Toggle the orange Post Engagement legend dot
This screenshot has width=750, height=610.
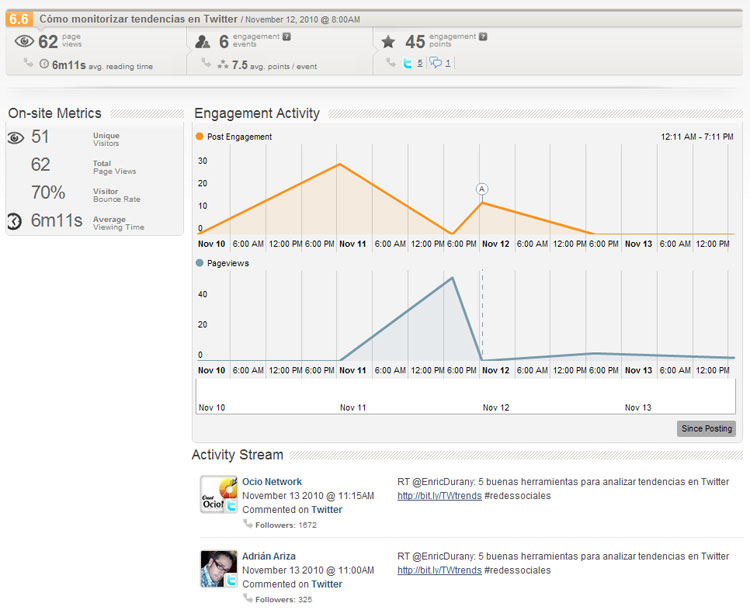click(200, 137)
